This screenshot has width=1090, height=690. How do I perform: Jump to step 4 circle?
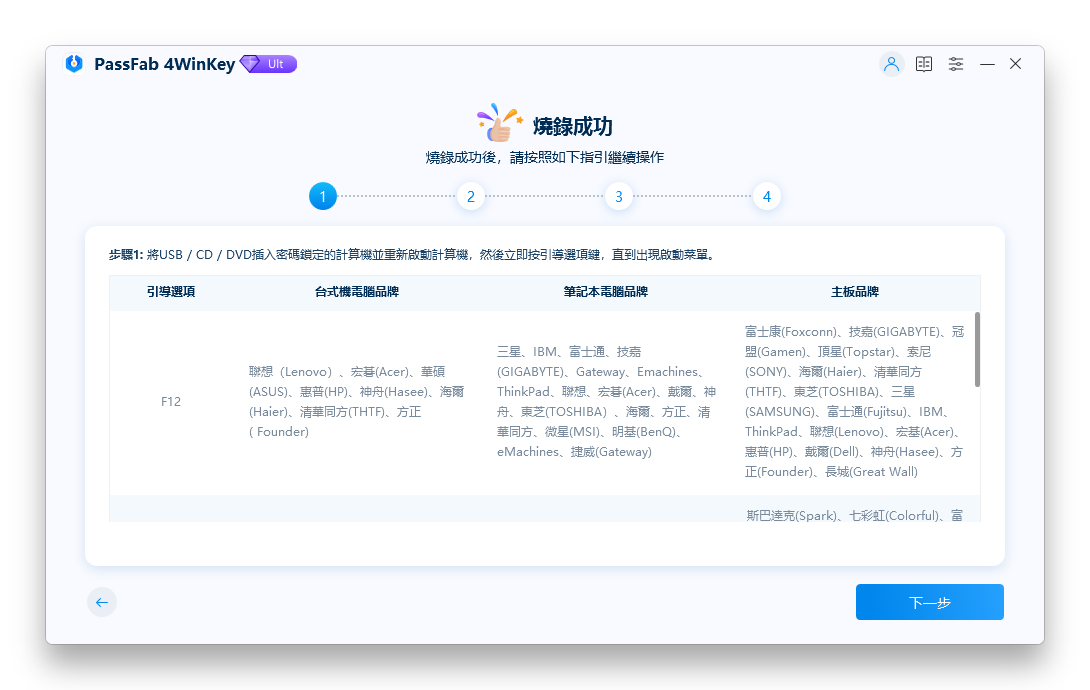[767, 196]
